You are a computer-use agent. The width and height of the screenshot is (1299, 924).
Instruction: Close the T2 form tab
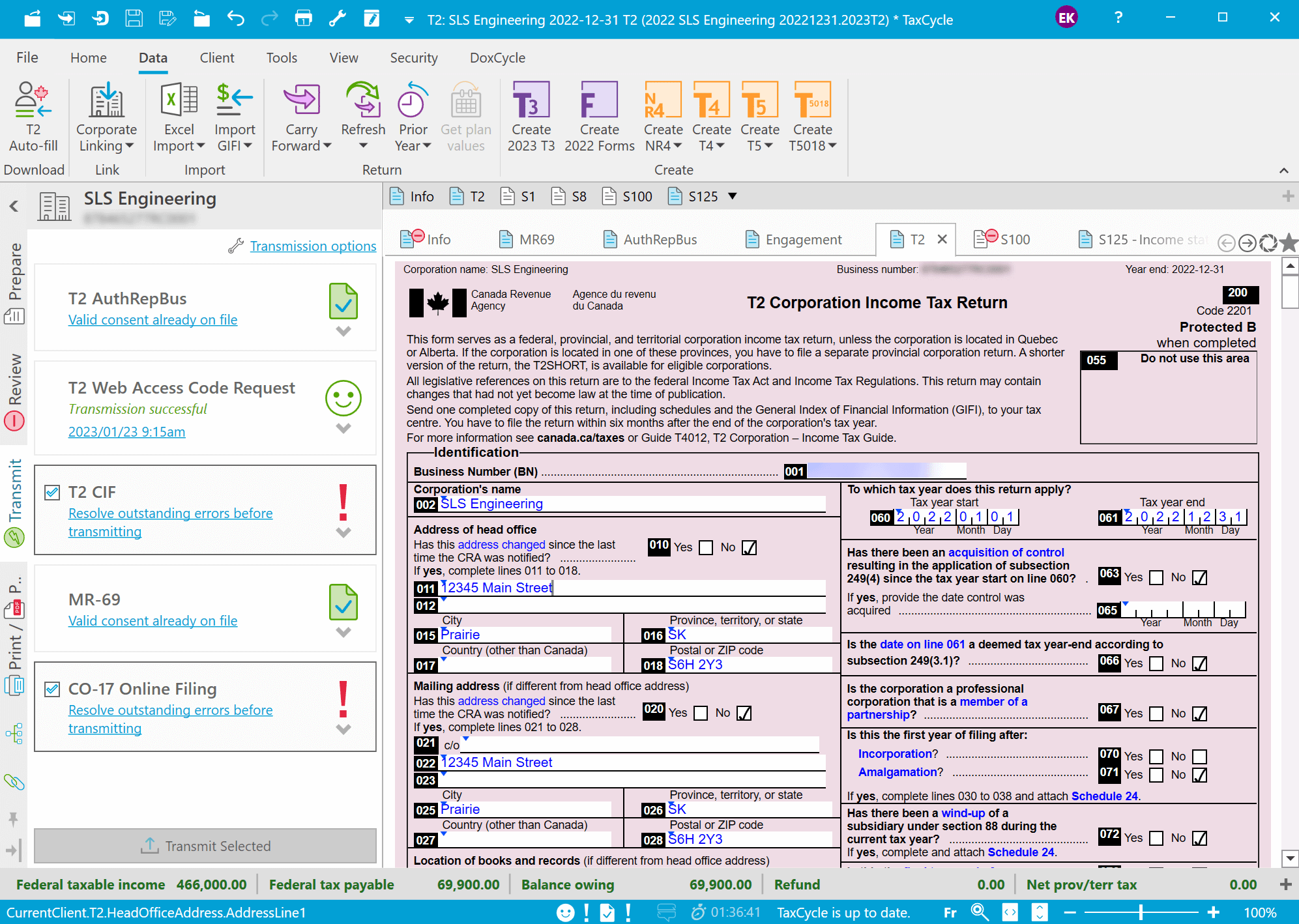tap(942, 240)
